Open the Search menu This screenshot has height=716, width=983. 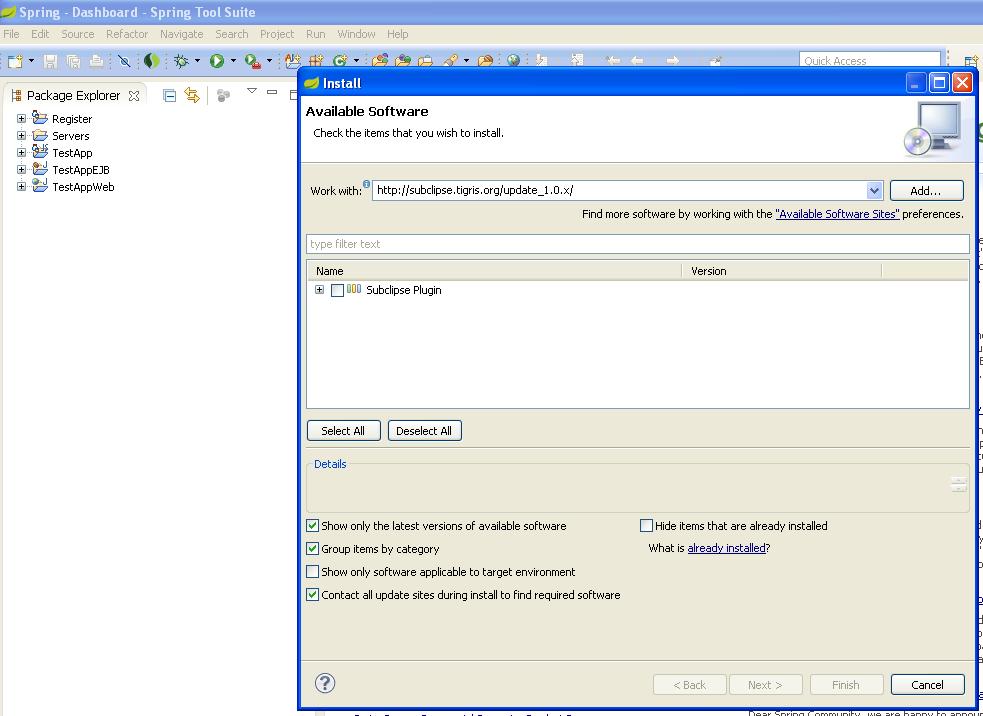231,33
